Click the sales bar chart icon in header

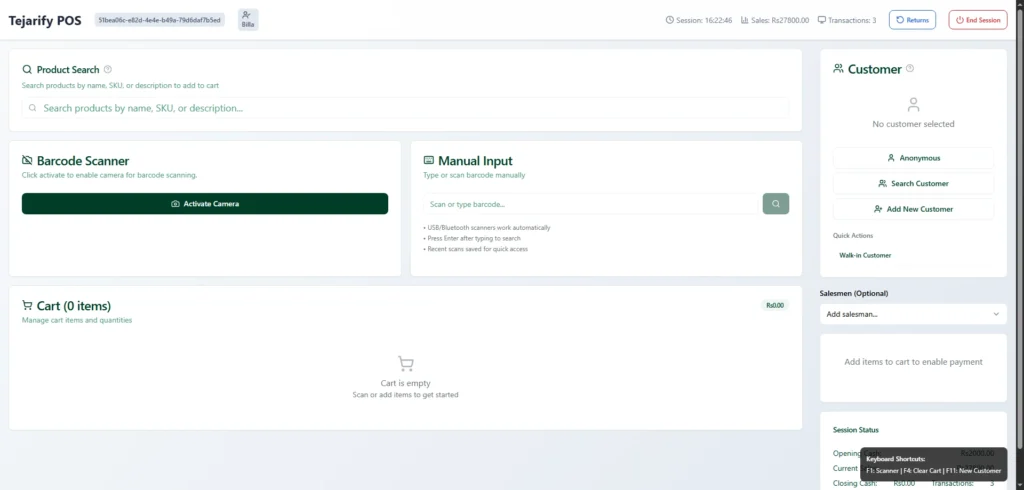(x=745, y=20)
